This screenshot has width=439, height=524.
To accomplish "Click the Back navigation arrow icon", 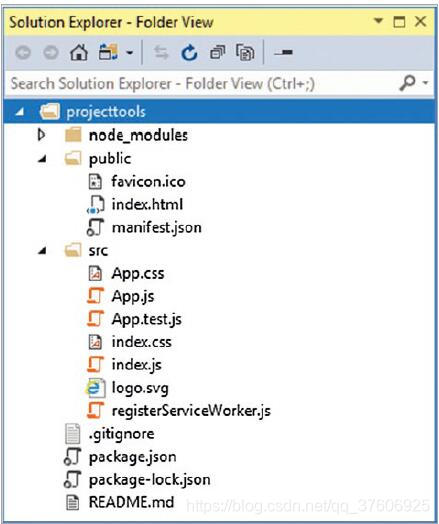I will (x=23, y=52).
